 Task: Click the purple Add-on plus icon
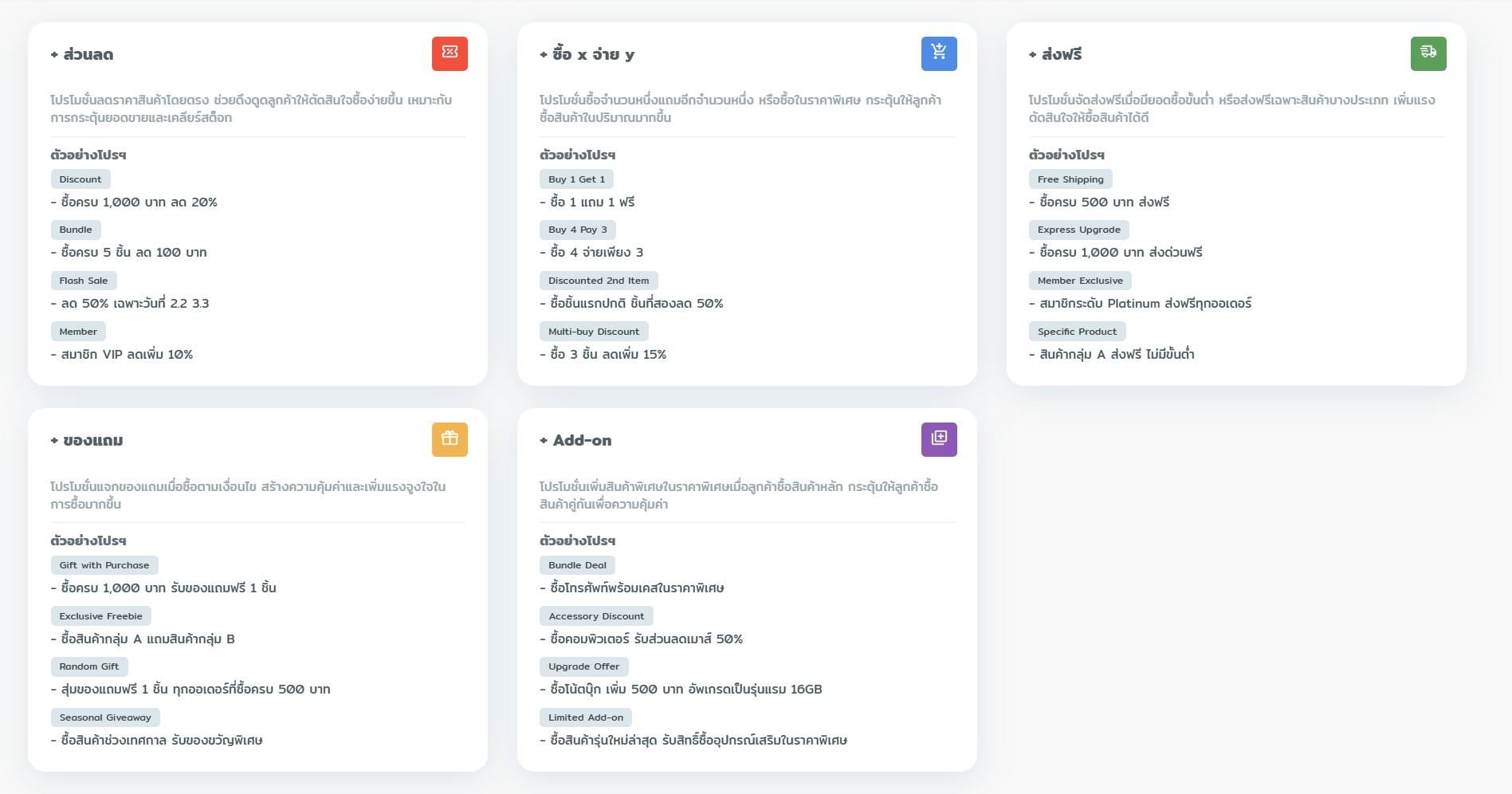(x=939, y=439)
